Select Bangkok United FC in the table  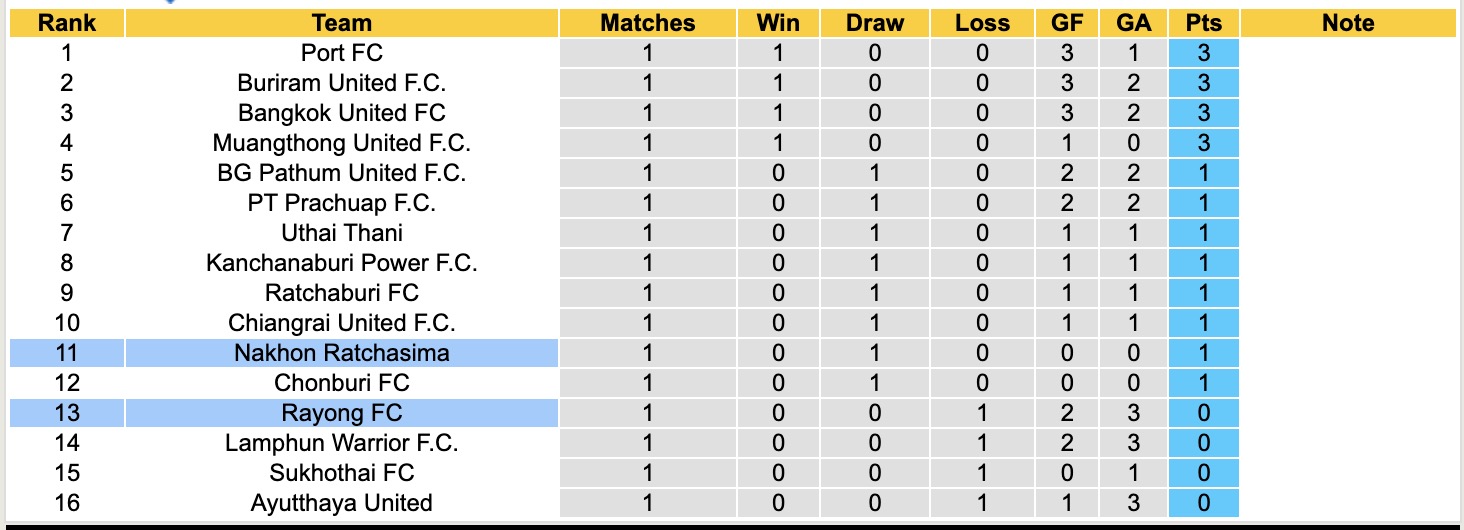point(342,113)
